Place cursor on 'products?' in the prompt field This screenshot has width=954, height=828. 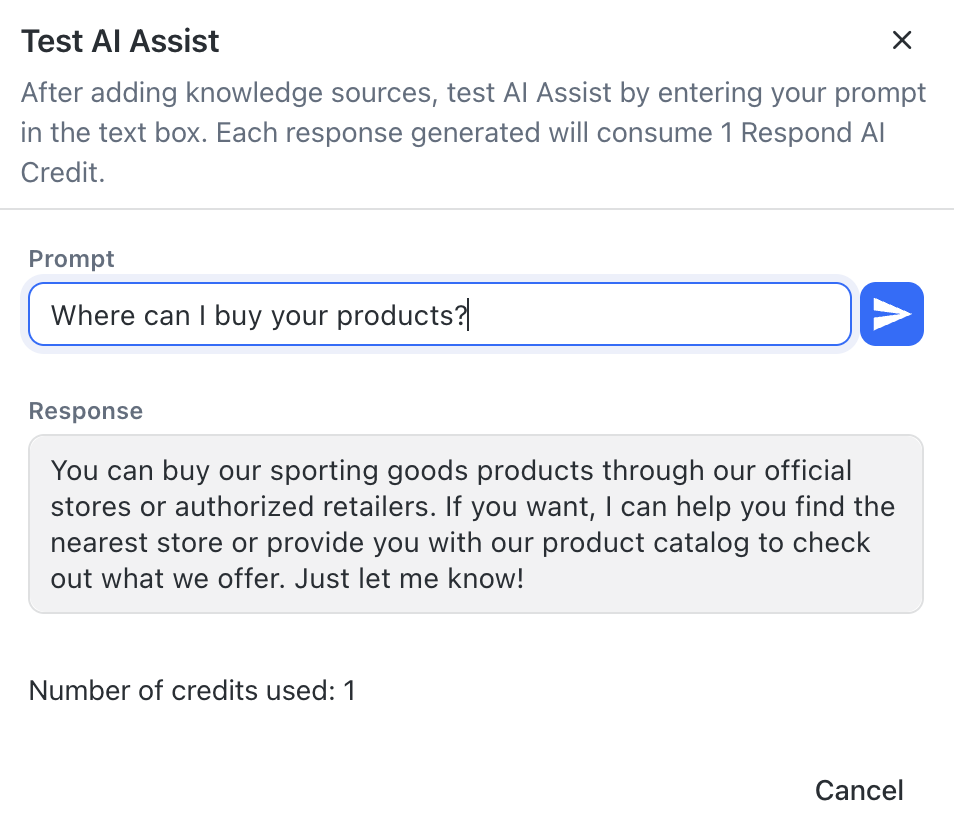[402, 316]
